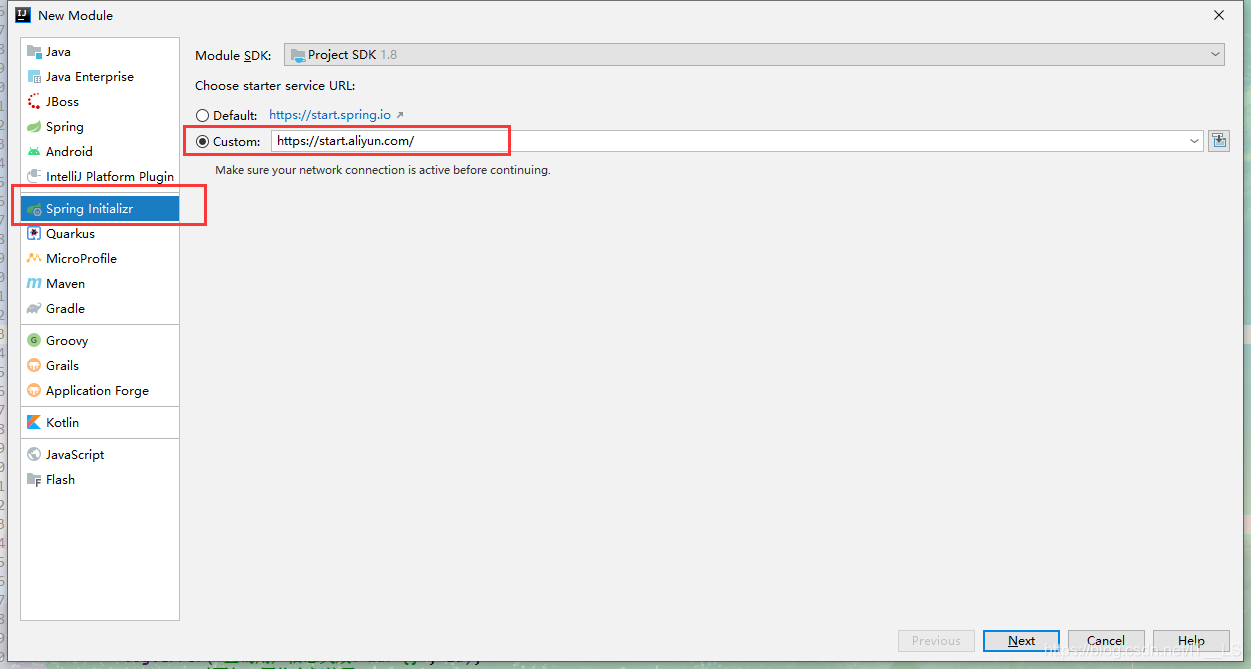Choose Application Forge module type

[100, 391]
